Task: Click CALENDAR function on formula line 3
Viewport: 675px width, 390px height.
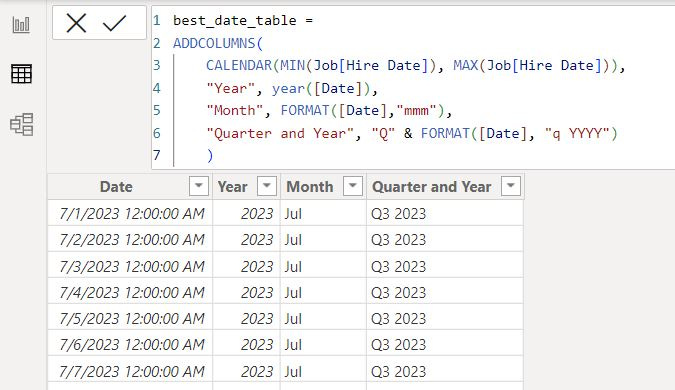Action: pos(239,65)
